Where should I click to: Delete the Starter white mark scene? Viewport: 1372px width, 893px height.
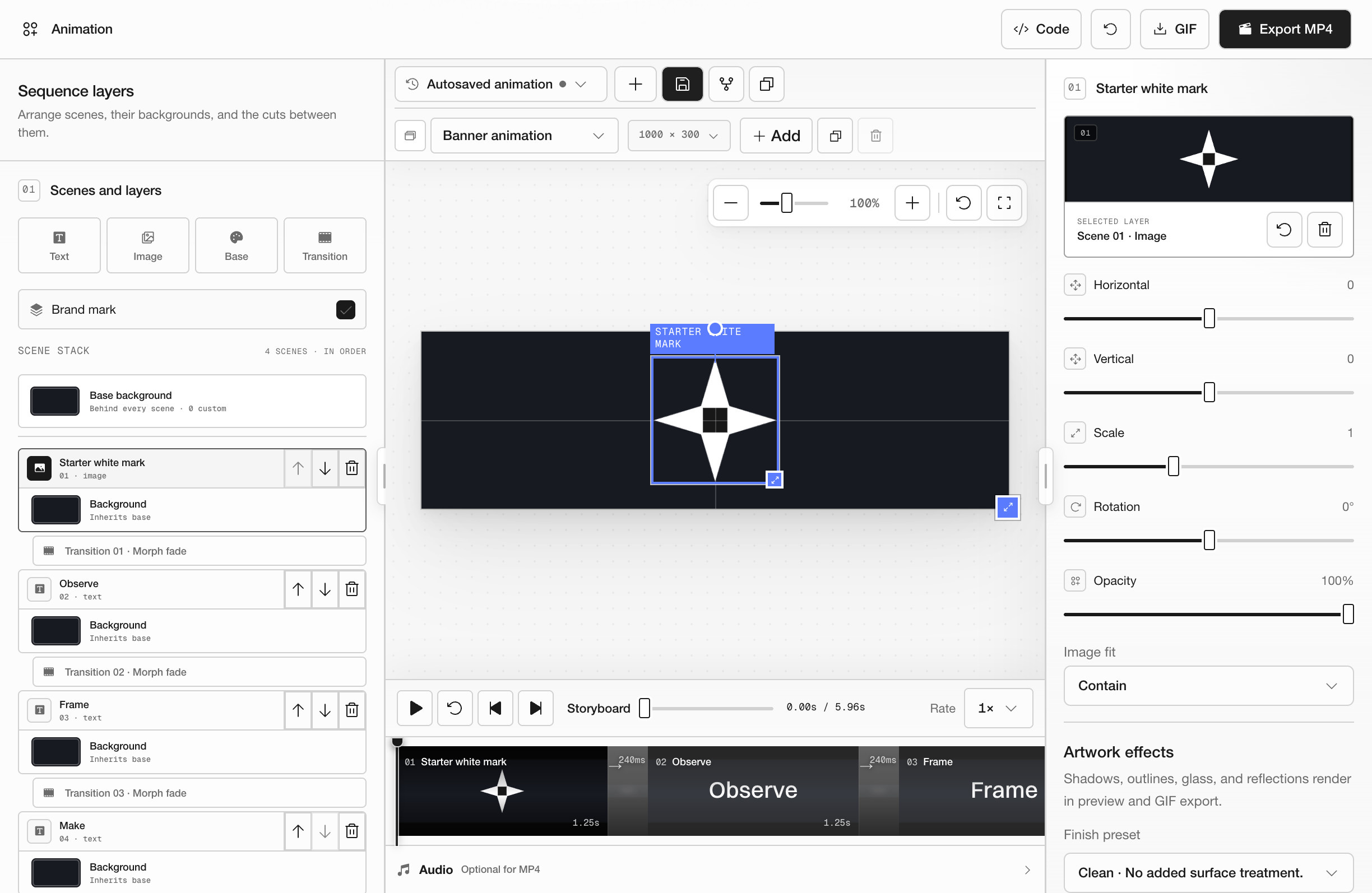[x=351, y=468]
